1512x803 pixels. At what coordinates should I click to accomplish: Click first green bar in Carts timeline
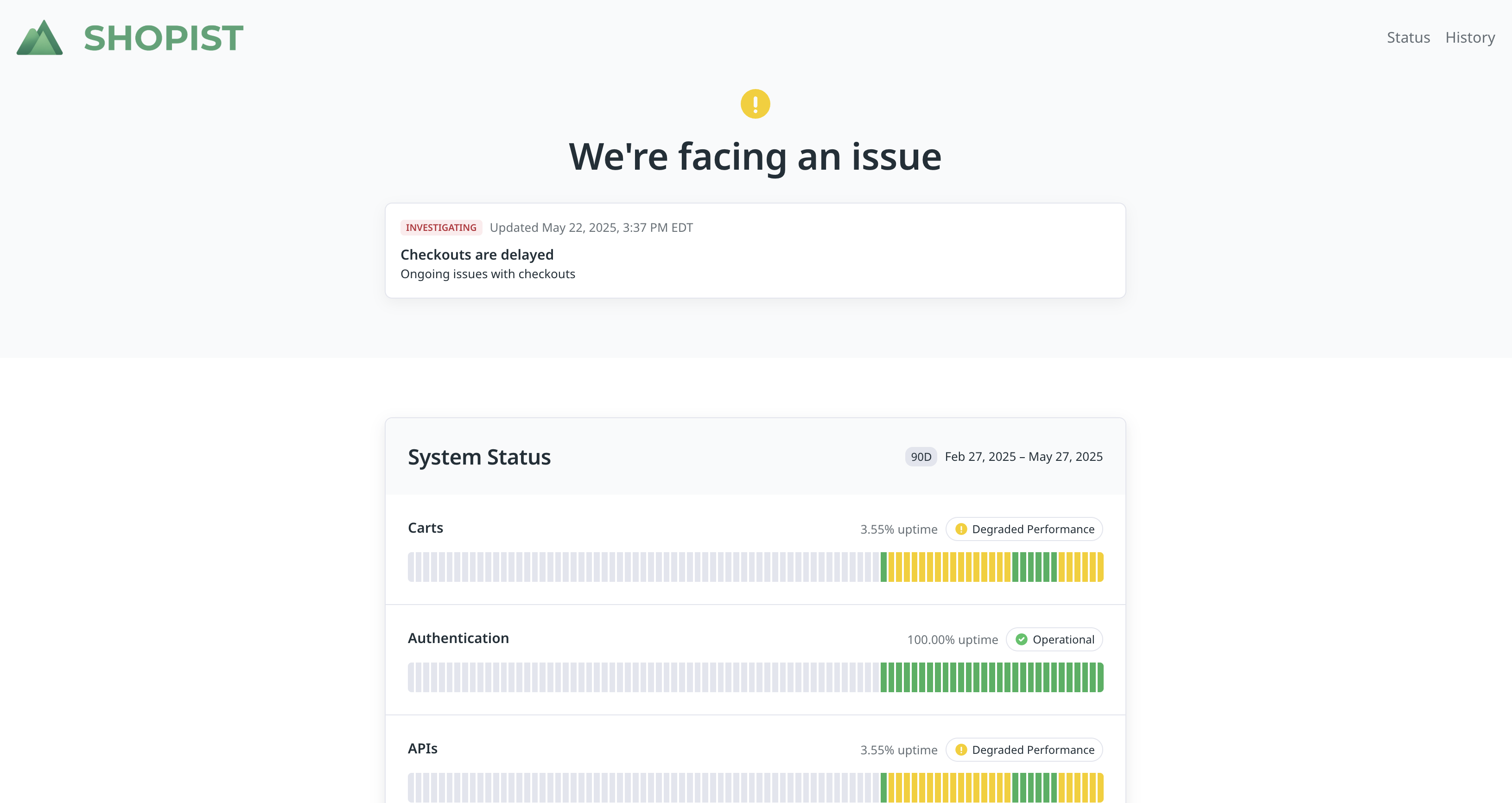(x=883, y=567)
